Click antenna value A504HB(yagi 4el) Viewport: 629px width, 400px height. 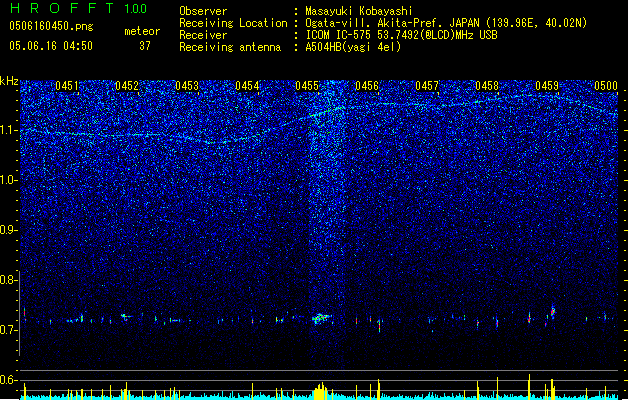(353, 47)
